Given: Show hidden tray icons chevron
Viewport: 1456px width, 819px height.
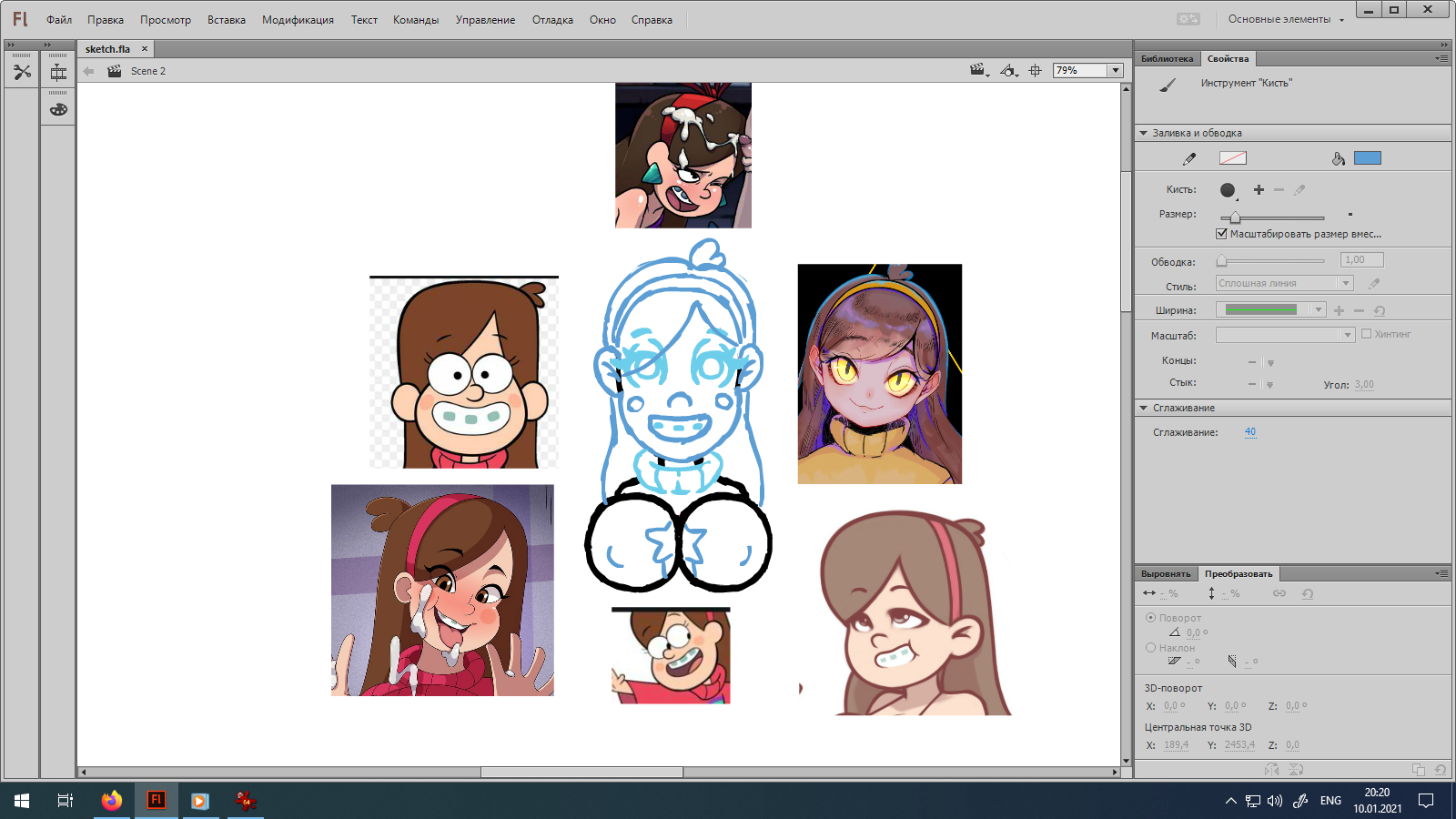Looking at the screenshot, I should pos(1231,801).
